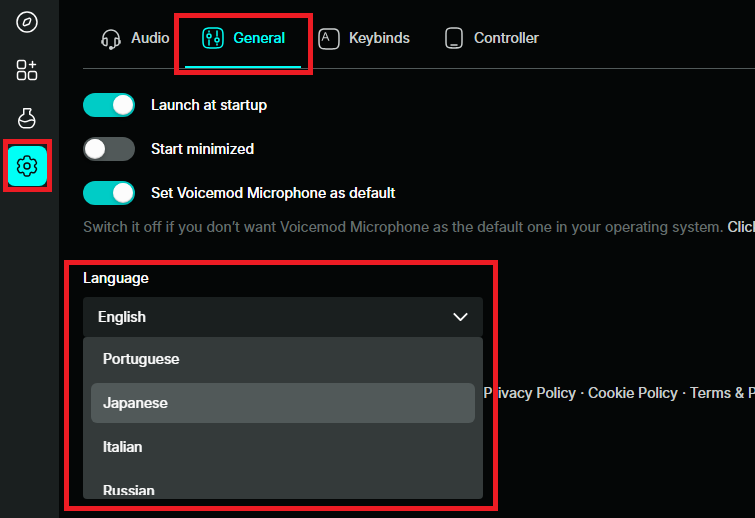Click the Language dropdown chevron arrow
The image size is (755, 518).
[460, 317]
